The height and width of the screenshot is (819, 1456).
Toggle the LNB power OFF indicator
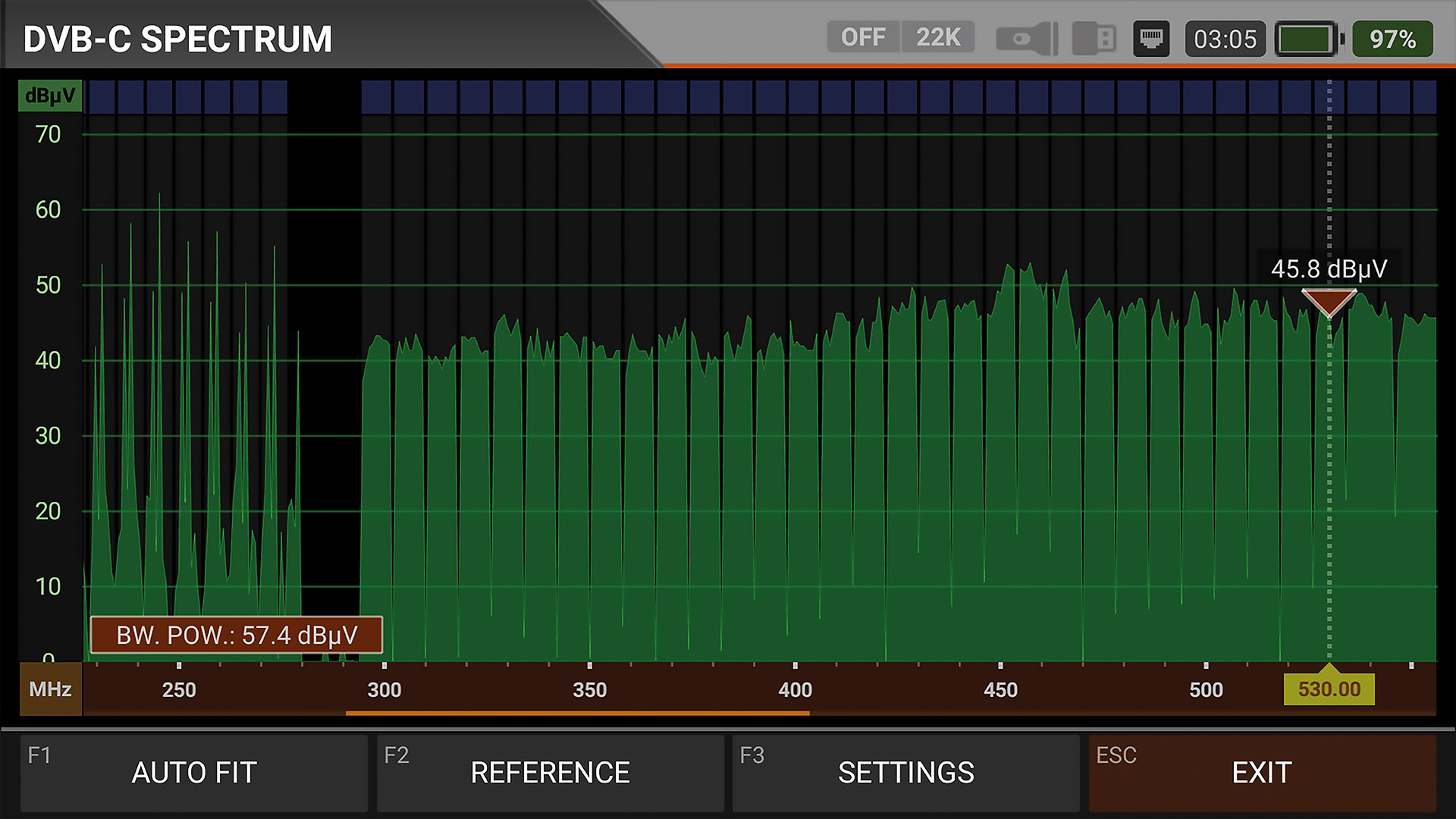pyautogui.click(x=863, y=37)
